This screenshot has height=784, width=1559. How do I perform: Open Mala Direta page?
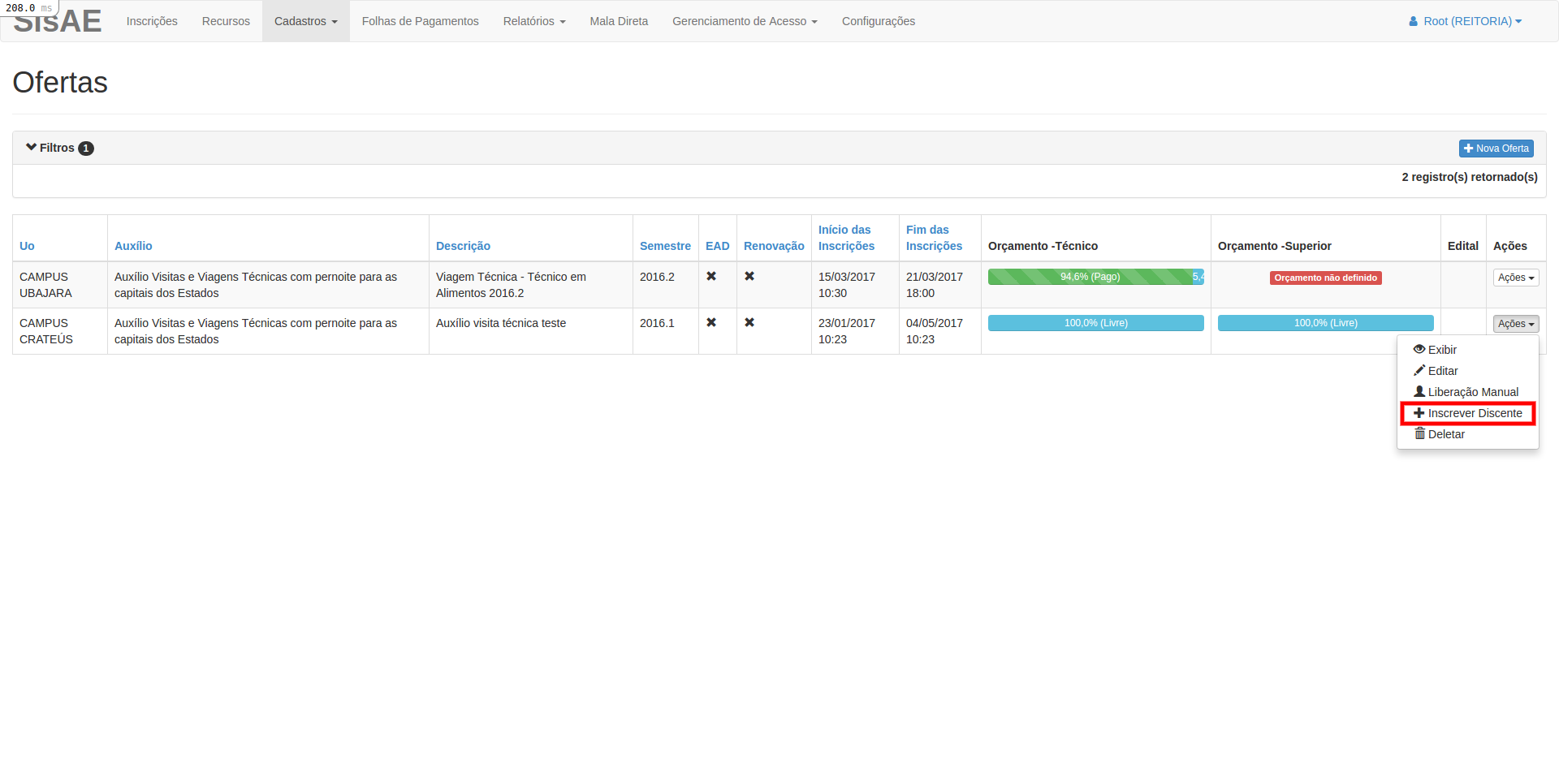[x=619, y=21]
